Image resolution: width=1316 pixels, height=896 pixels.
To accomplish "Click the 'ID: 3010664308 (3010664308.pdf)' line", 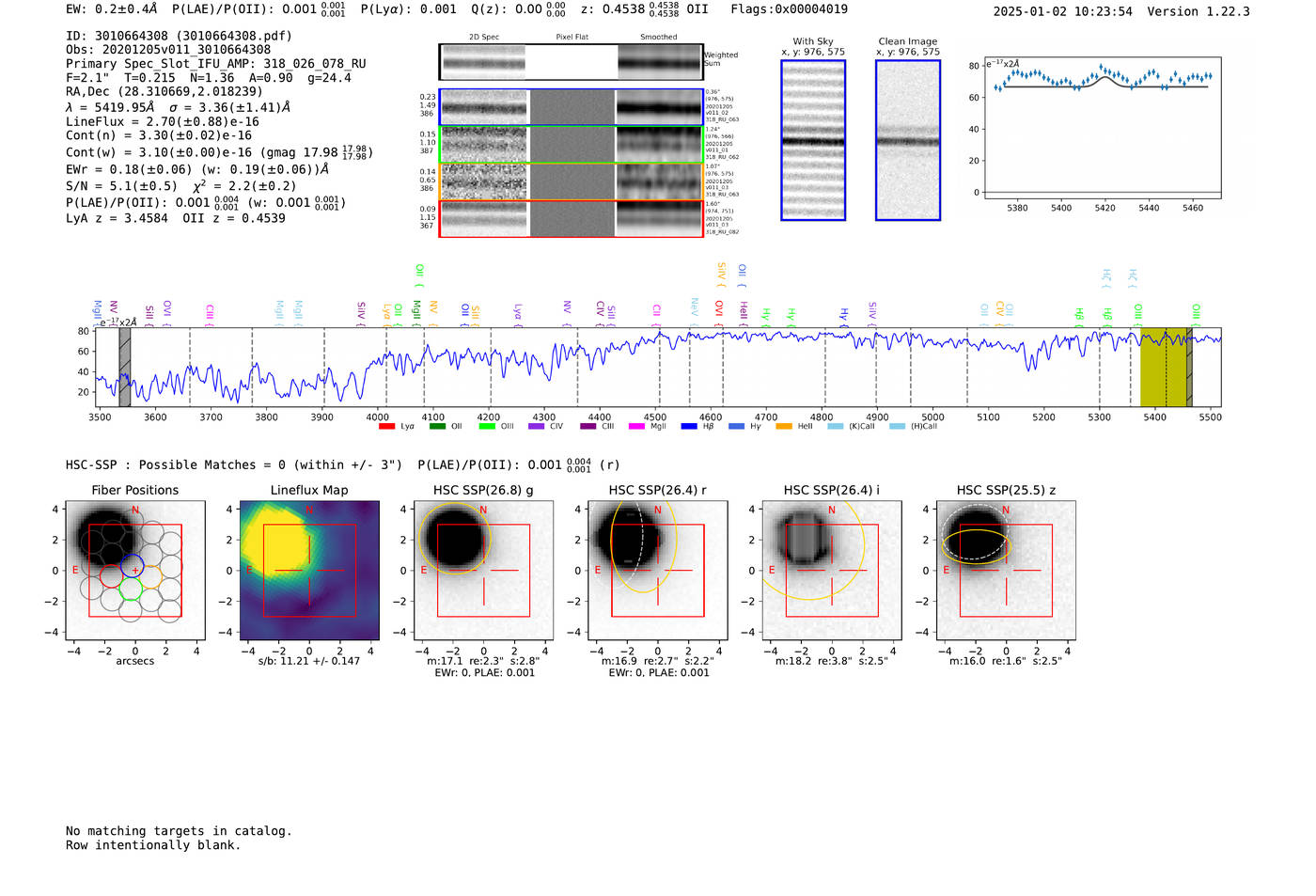I will [x=179, y=36].
